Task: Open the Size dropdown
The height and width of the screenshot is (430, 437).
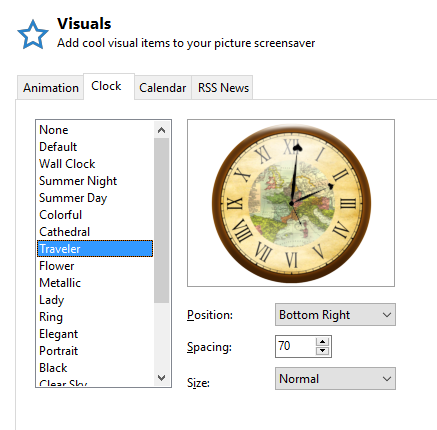Action: (335, 379)
